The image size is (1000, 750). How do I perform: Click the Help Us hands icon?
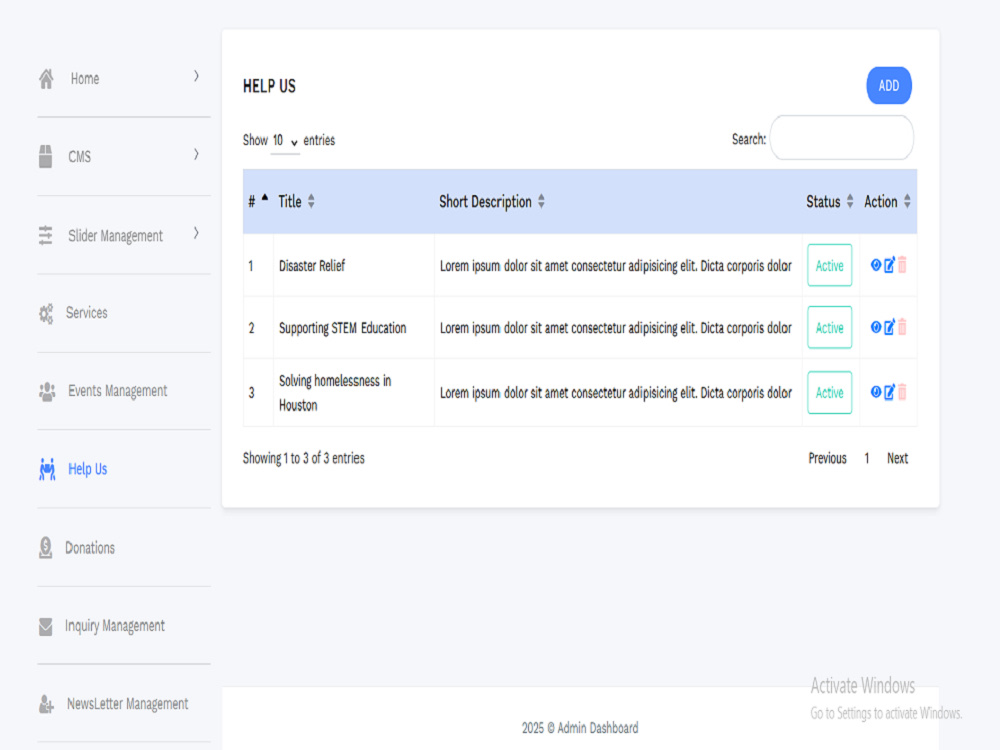click(x=47, y=469)
